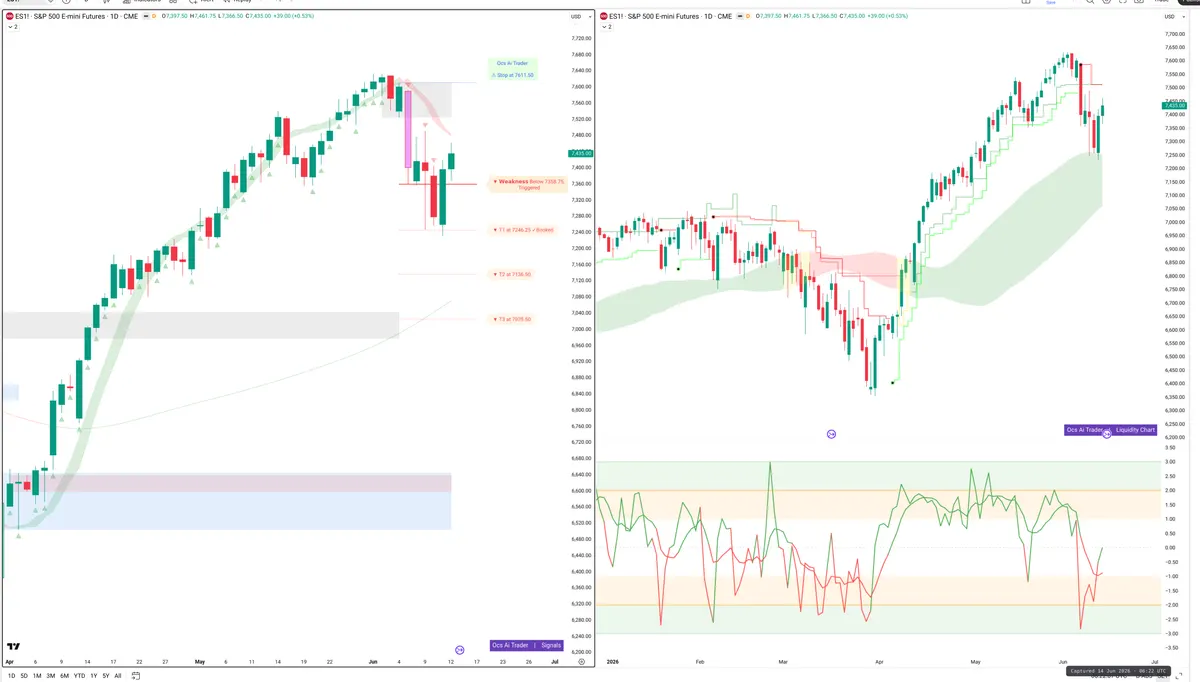Click the Ocs Ai Trader Liquidity Chart badge
The image size is (1200, 682).
(x=1111, y=430)
